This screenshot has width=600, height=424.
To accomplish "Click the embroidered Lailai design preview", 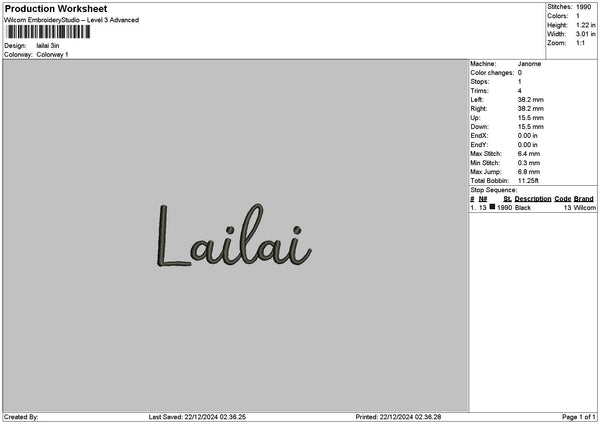I will 233,235.
